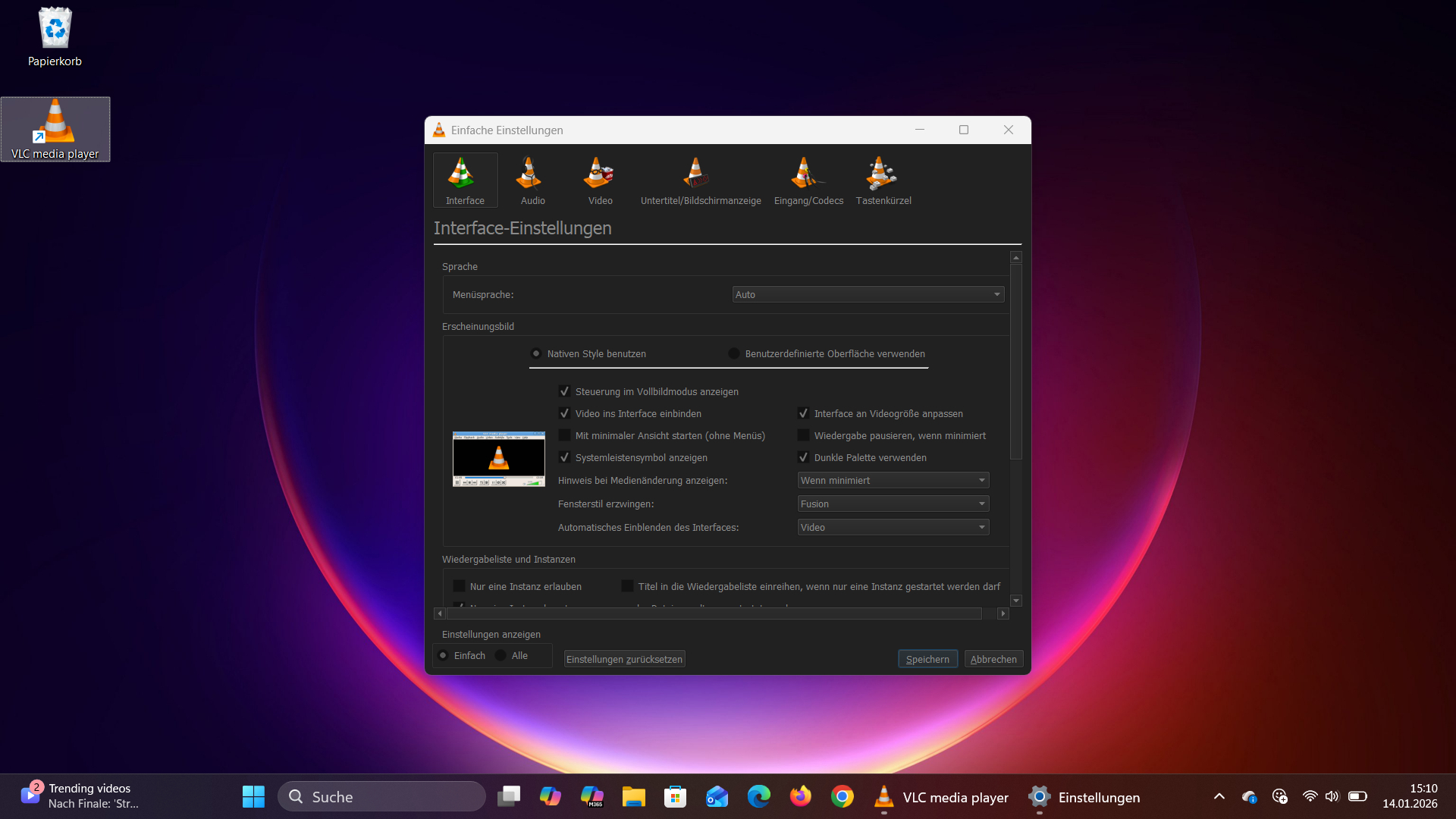Open the Windows Start menu
Image resolution: width=1456 pixels, height=819 pixels.
click(253, 797)
